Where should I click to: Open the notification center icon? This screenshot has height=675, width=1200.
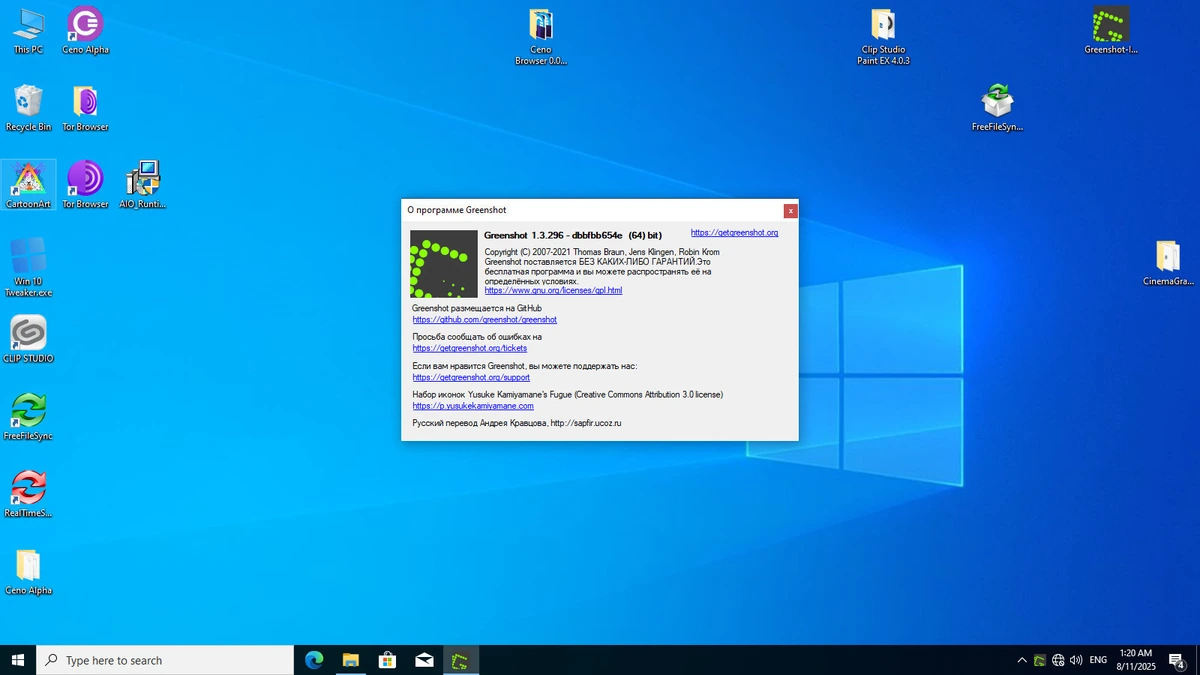click(x=1177, y=660)
